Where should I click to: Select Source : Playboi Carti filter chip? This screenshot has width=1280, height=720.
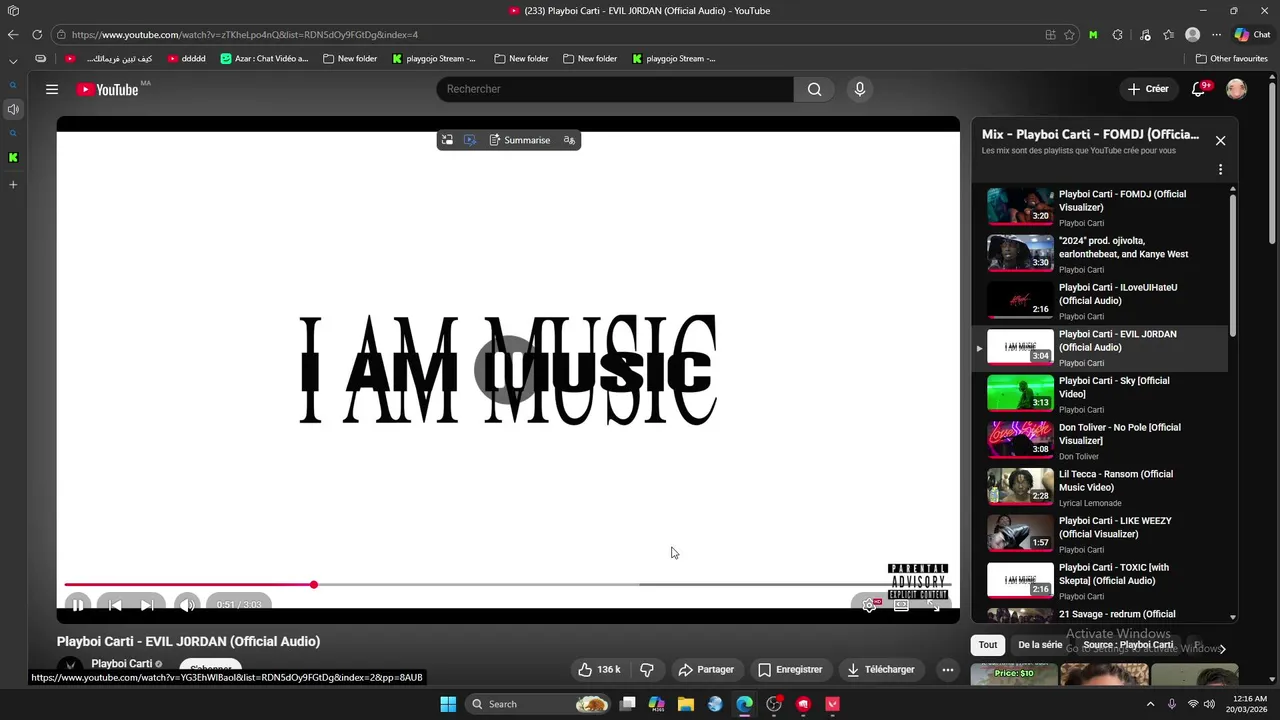click(x=1128, y=645)
